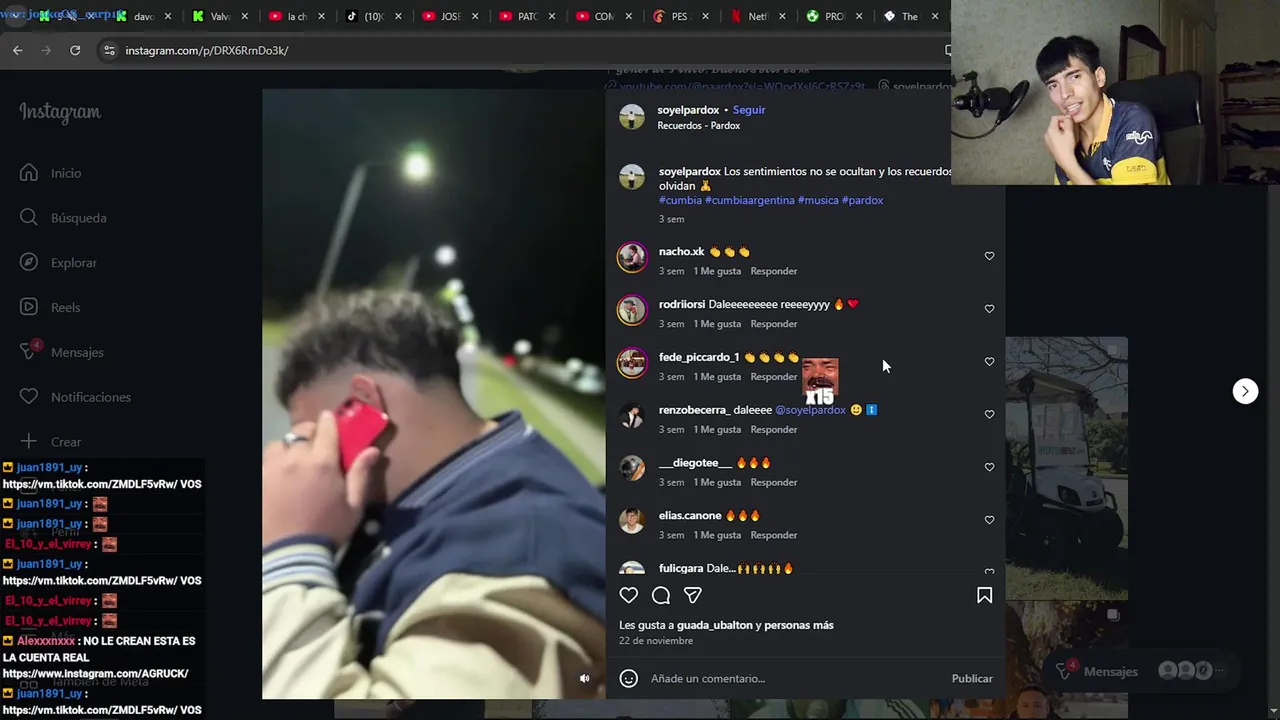Go to next post arrow
Screen dimensions: 1280x720
1245,391
